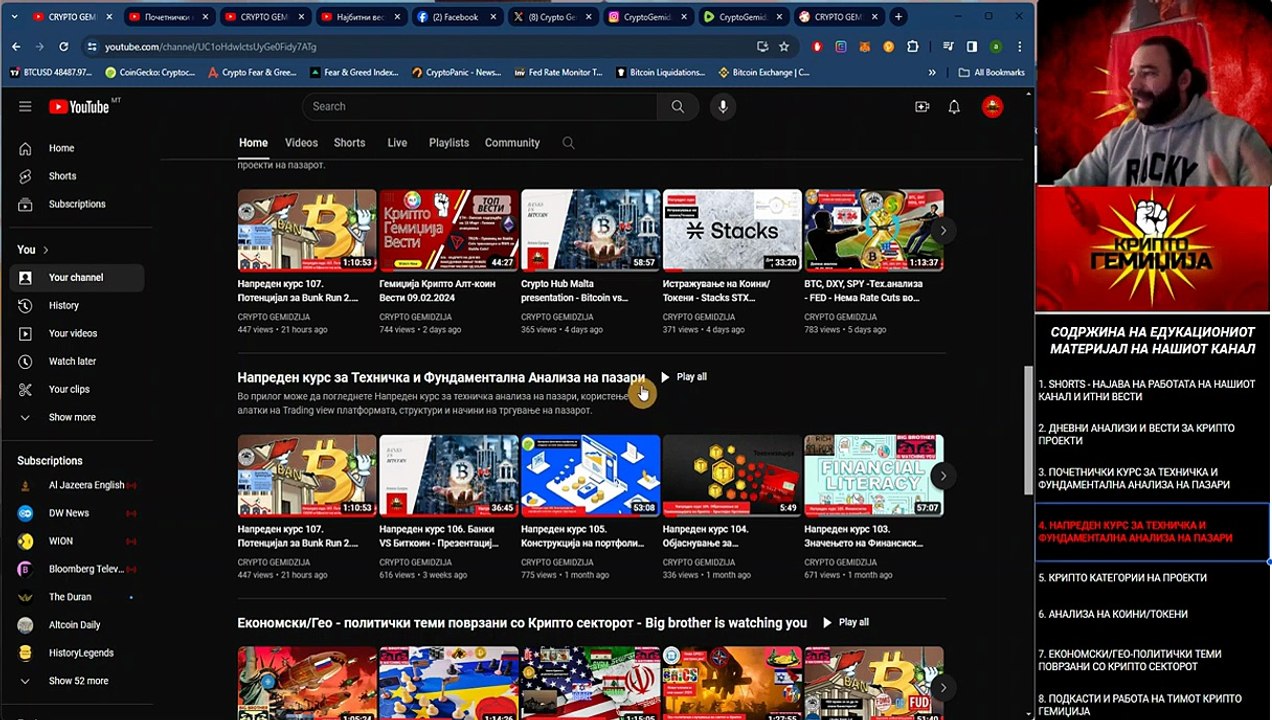Screen dimensions: 1272x720
Task: Play all in Big brother section
Action: coord(845,622)
